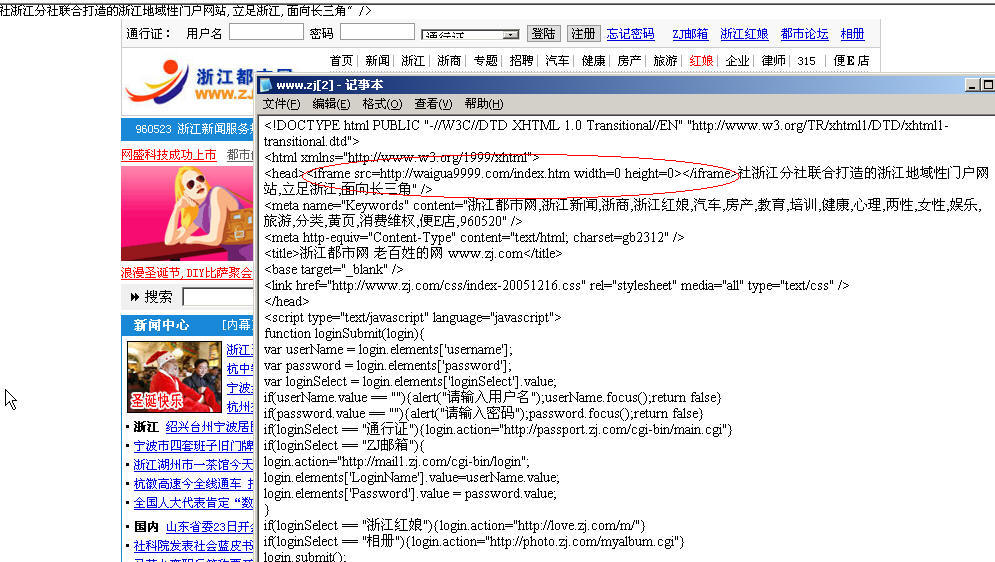This screenshot has width=995, height=562.
Task: Open the 杭徽高速今全线通车 news headline
Action: click(194, 484)
